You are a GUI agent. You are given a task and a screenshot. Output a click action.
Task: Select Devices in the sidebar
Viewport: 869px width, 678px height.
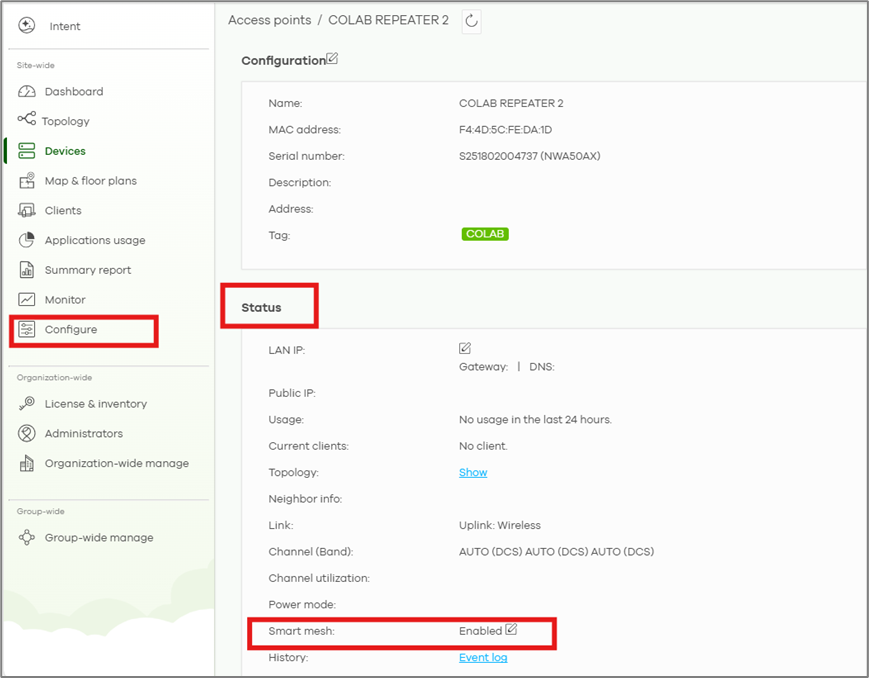click(65, 151)
